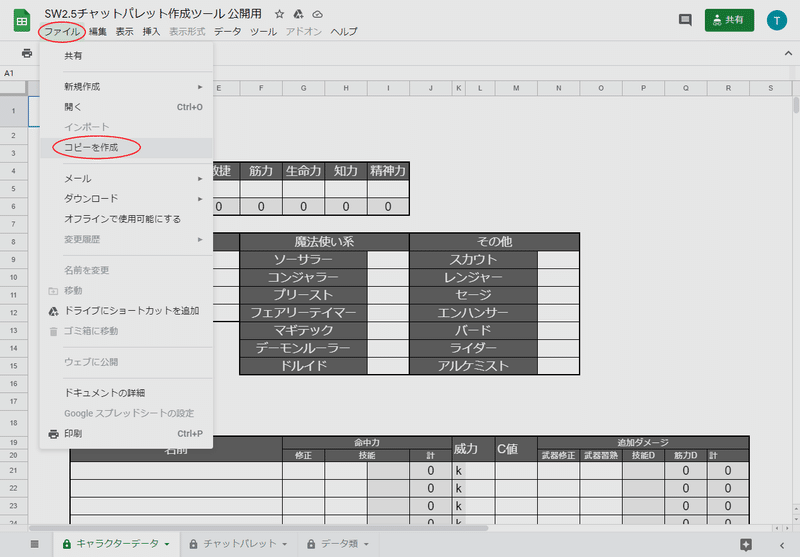Click the デーモンルーラー cell
Screen dimensions: 800x557
pyautogui.click(x=304, y=348)
